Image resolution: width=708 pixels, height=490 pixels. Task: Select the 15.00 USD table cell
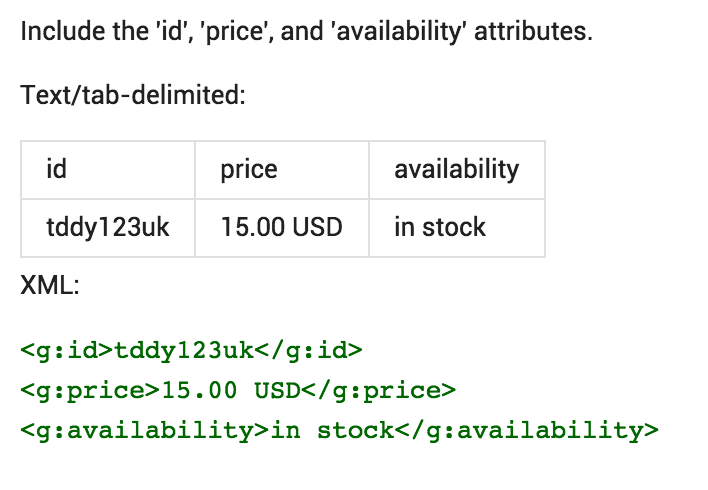(x=282, y=228)
